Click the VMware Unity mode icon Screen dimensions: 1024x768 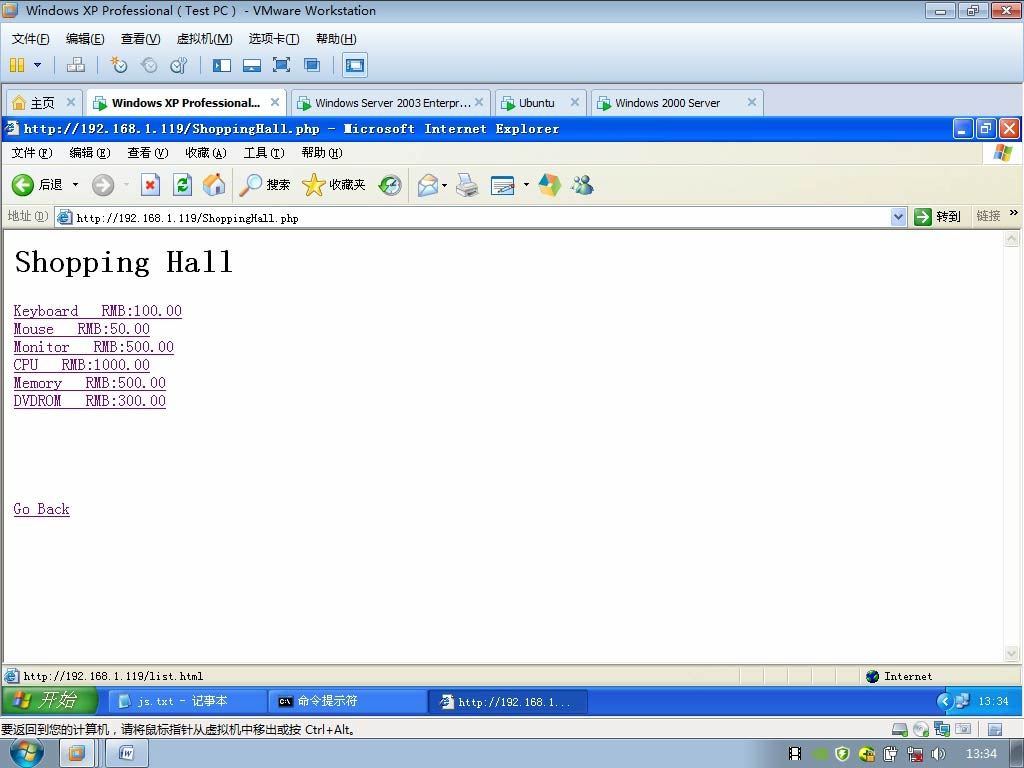(312, 65)
